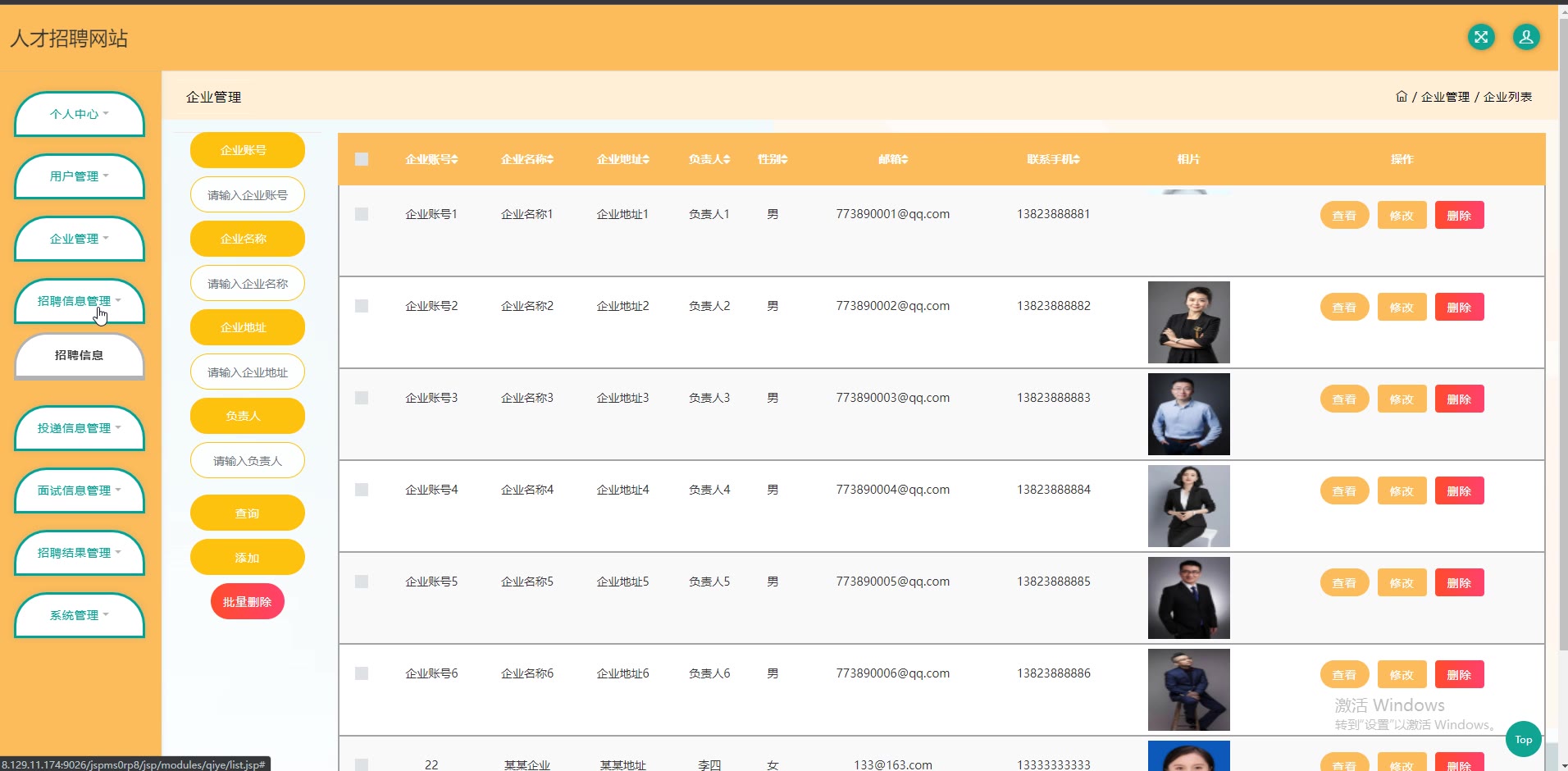
Task: Check the row for 企业账号2
Action: click(362, 306)
